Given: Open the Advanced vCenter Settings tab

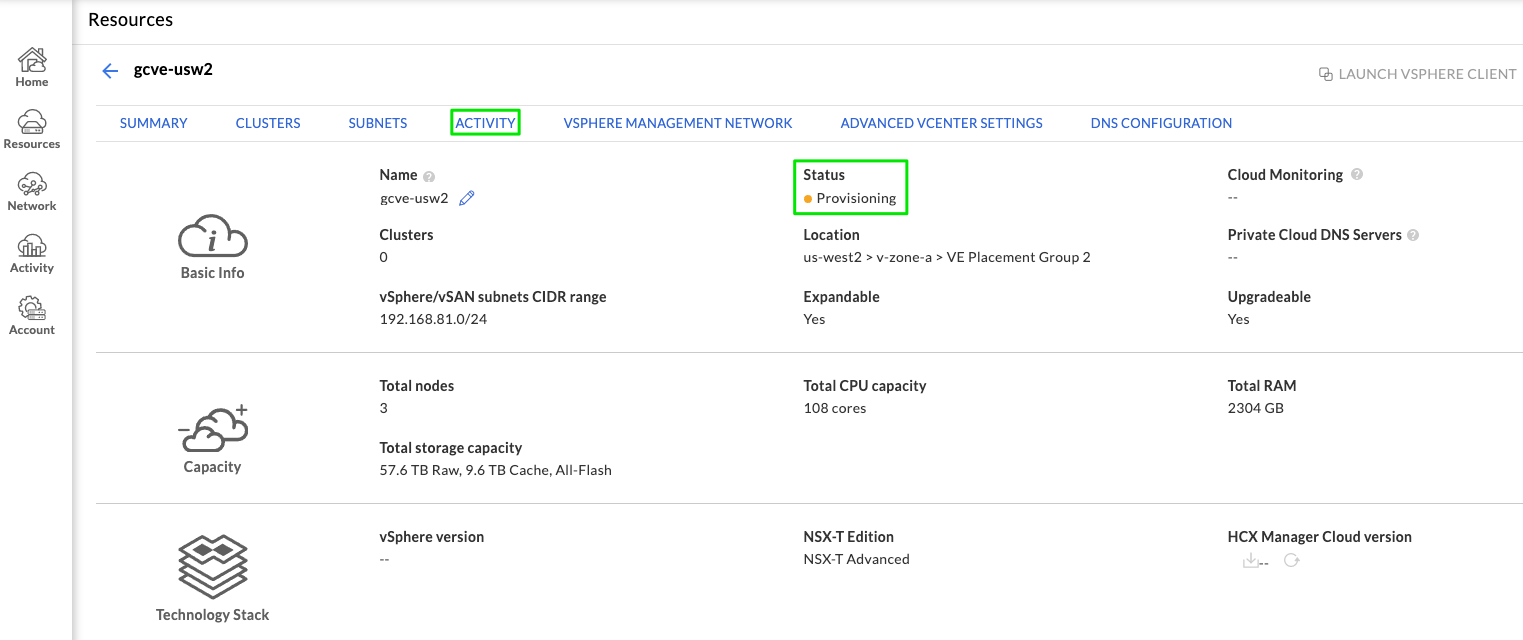Looking at the screenshot, I should pos(941,123).
